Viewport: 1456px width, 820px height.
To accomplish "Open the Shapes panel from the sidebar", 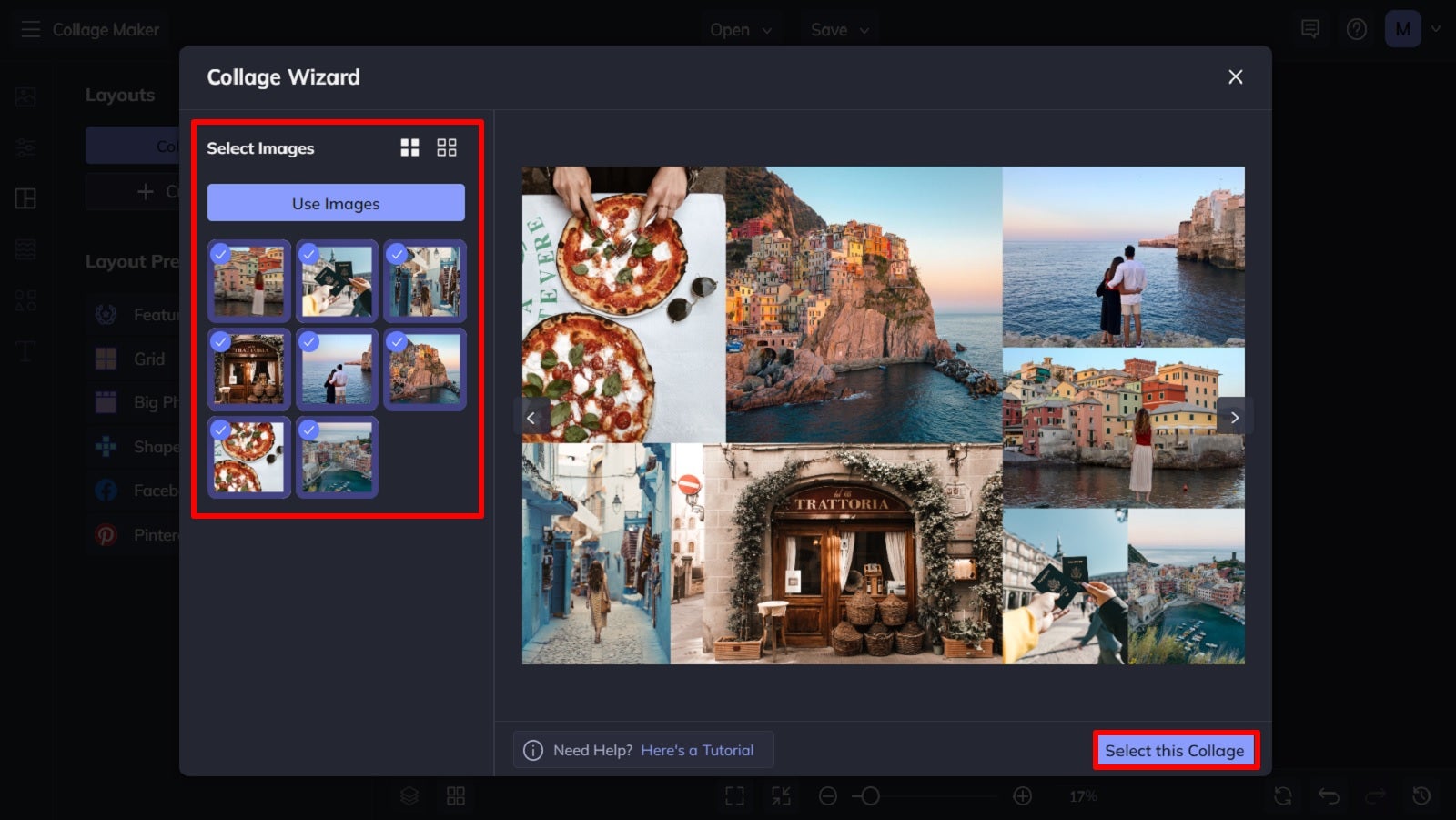I will (x=25, y=300).
